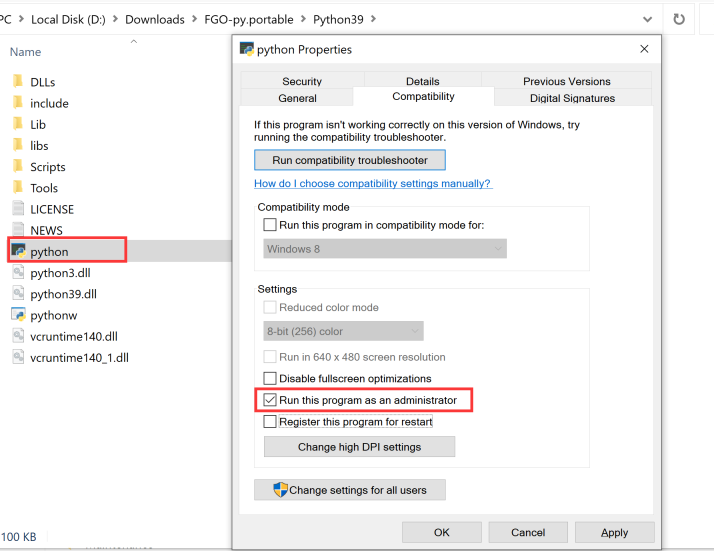The height and width of the screenshot is (551, 714).
Task: Open the Digital Signatures tab
Action: tap(572, 97)
